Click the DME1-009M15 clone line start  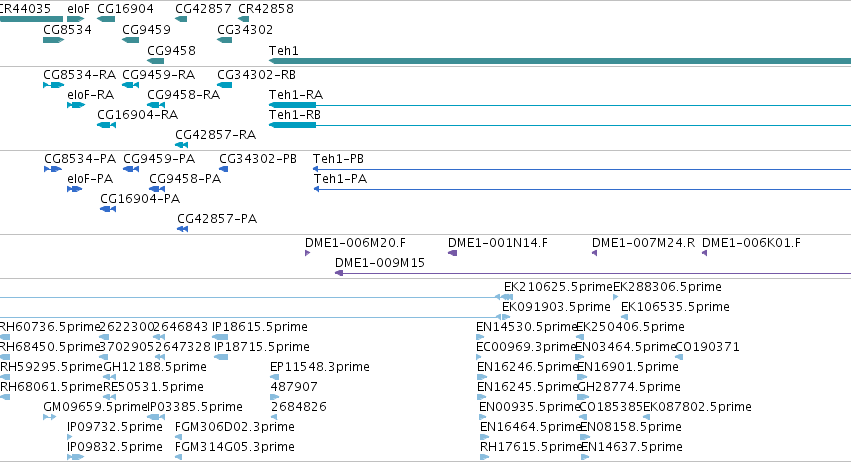(x=339, y=273)
